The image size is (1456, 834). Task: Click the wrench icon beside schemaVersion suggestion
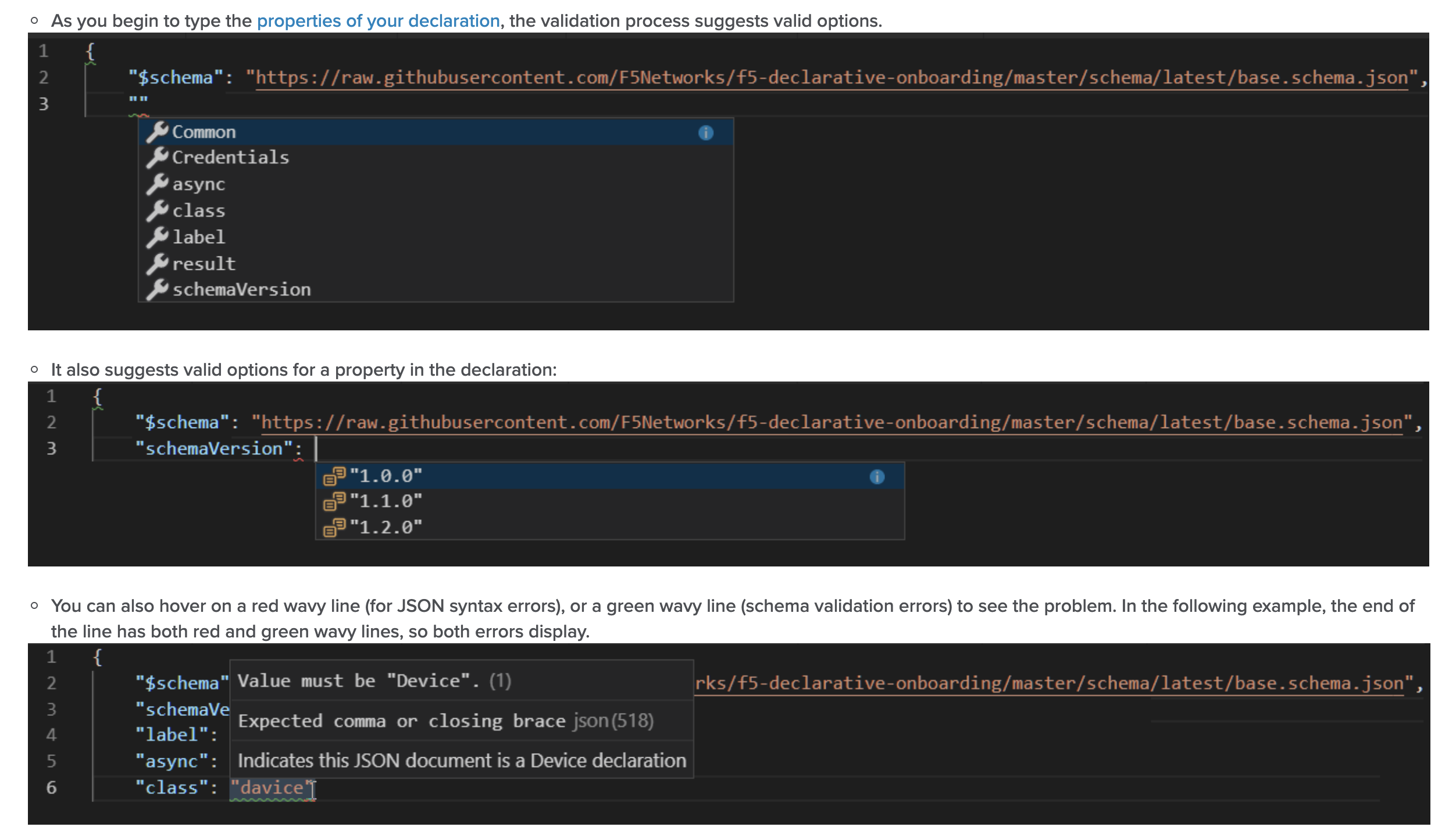tap(157, 289)
